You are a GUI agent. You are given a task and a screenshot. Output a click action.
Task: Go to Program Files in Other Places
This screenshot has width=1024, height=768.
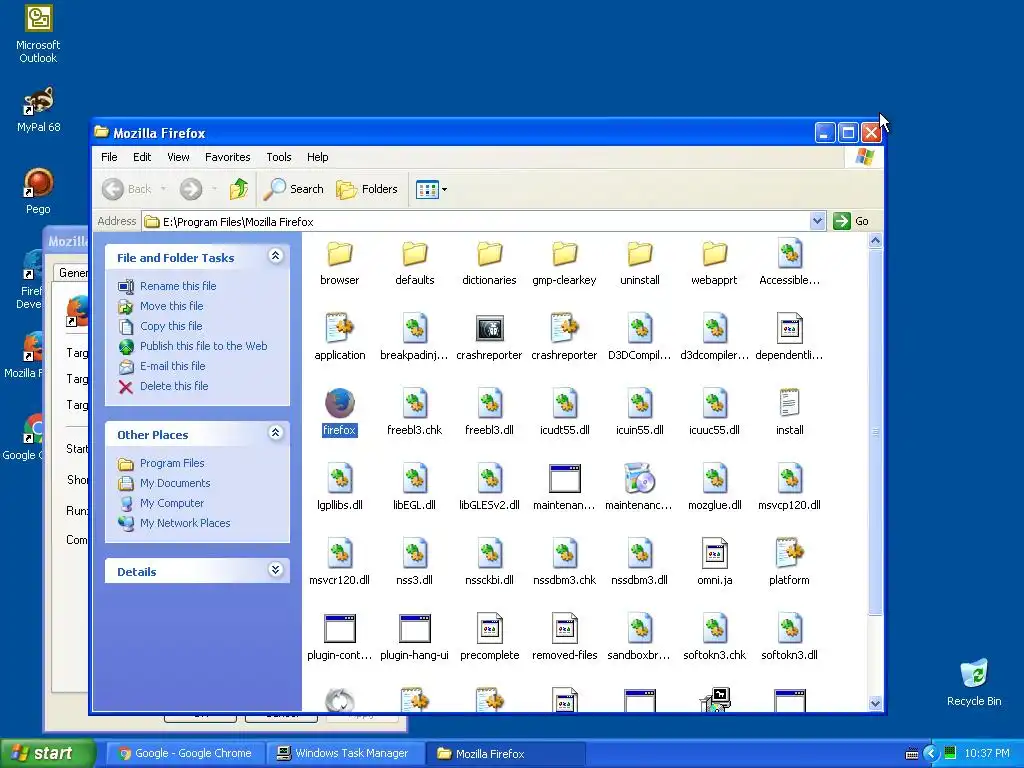click(172, 463)
